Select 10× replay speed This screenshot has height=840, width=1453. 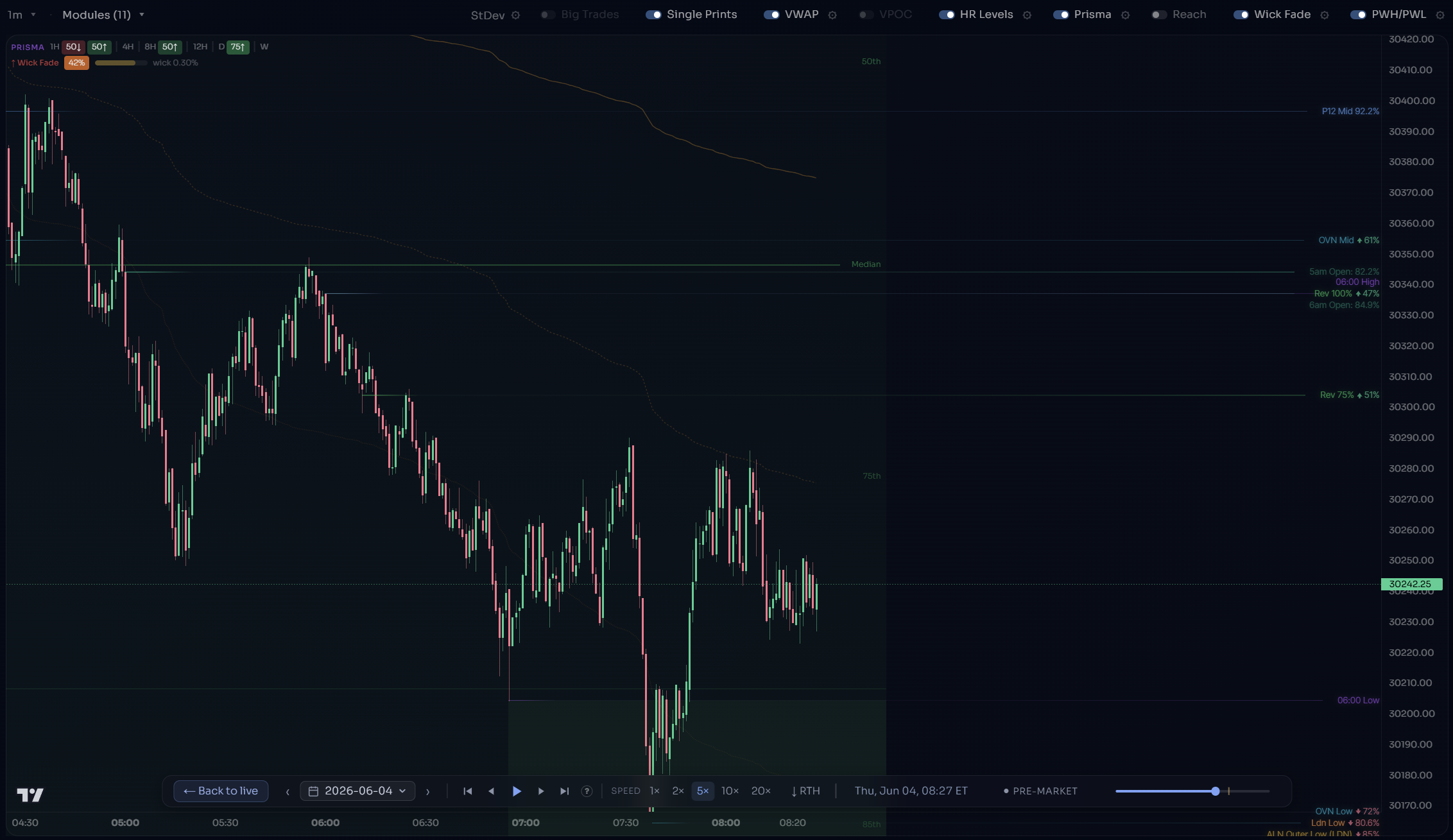(x=730, y=791)
